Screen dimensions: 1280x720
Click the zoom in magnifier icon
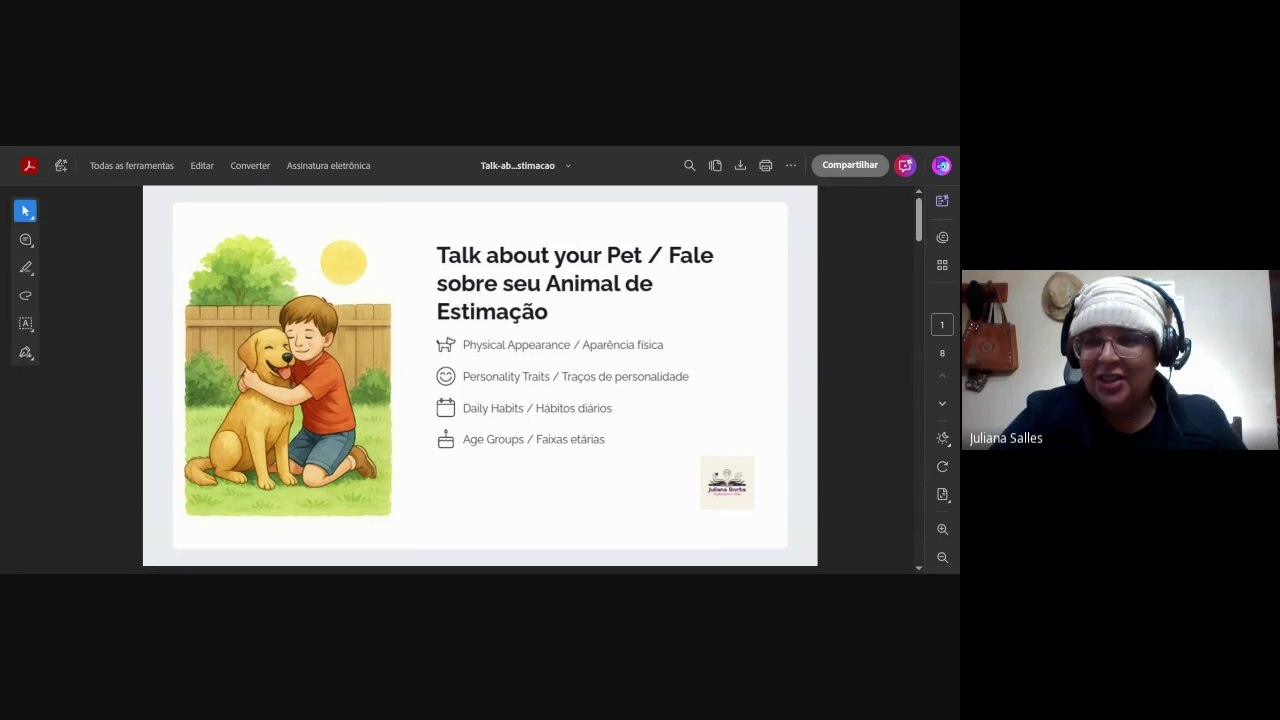click(942, 530)
